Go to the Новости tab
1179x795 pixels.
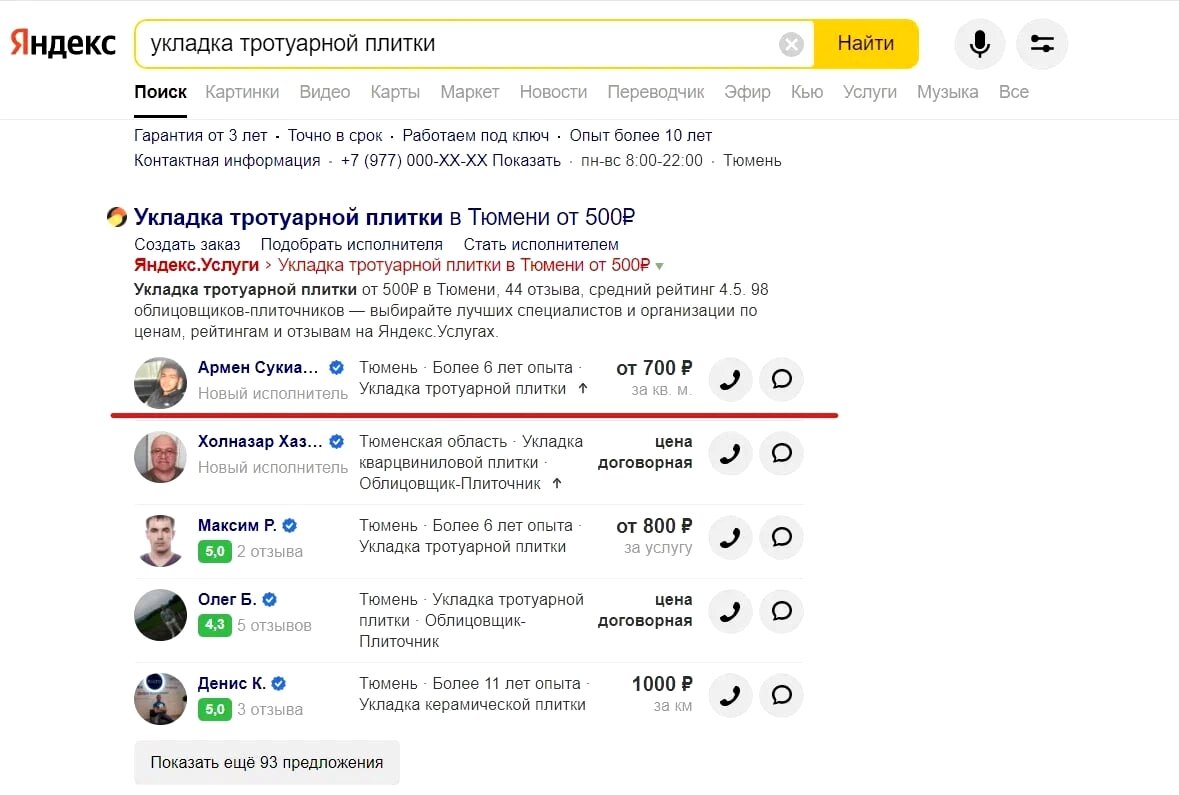pyautogui.click(x=553, y=92)
